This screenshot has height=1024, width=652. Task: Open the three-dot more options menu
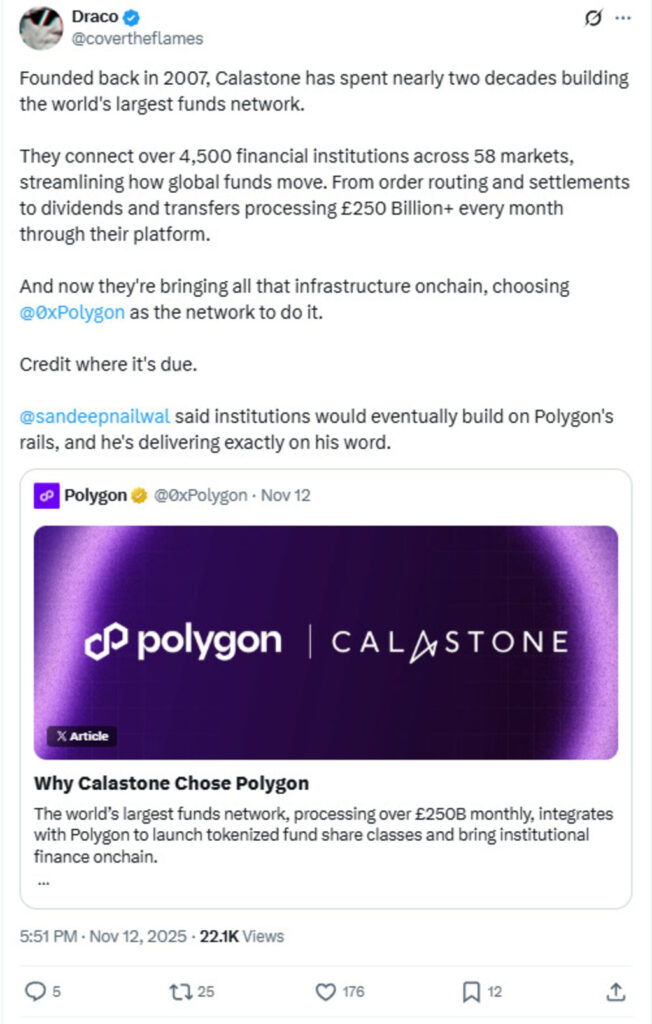[x=623, y=18]
